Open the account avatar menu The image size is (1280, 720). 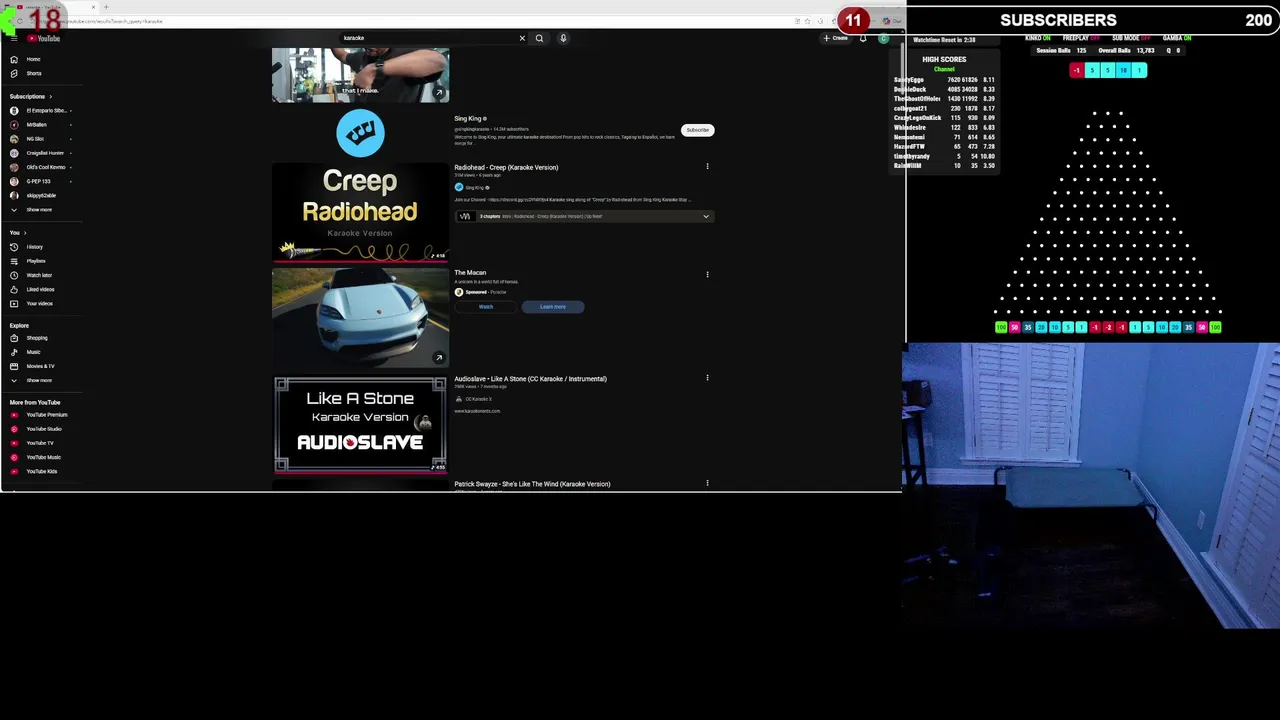click(x=883, y=38)
